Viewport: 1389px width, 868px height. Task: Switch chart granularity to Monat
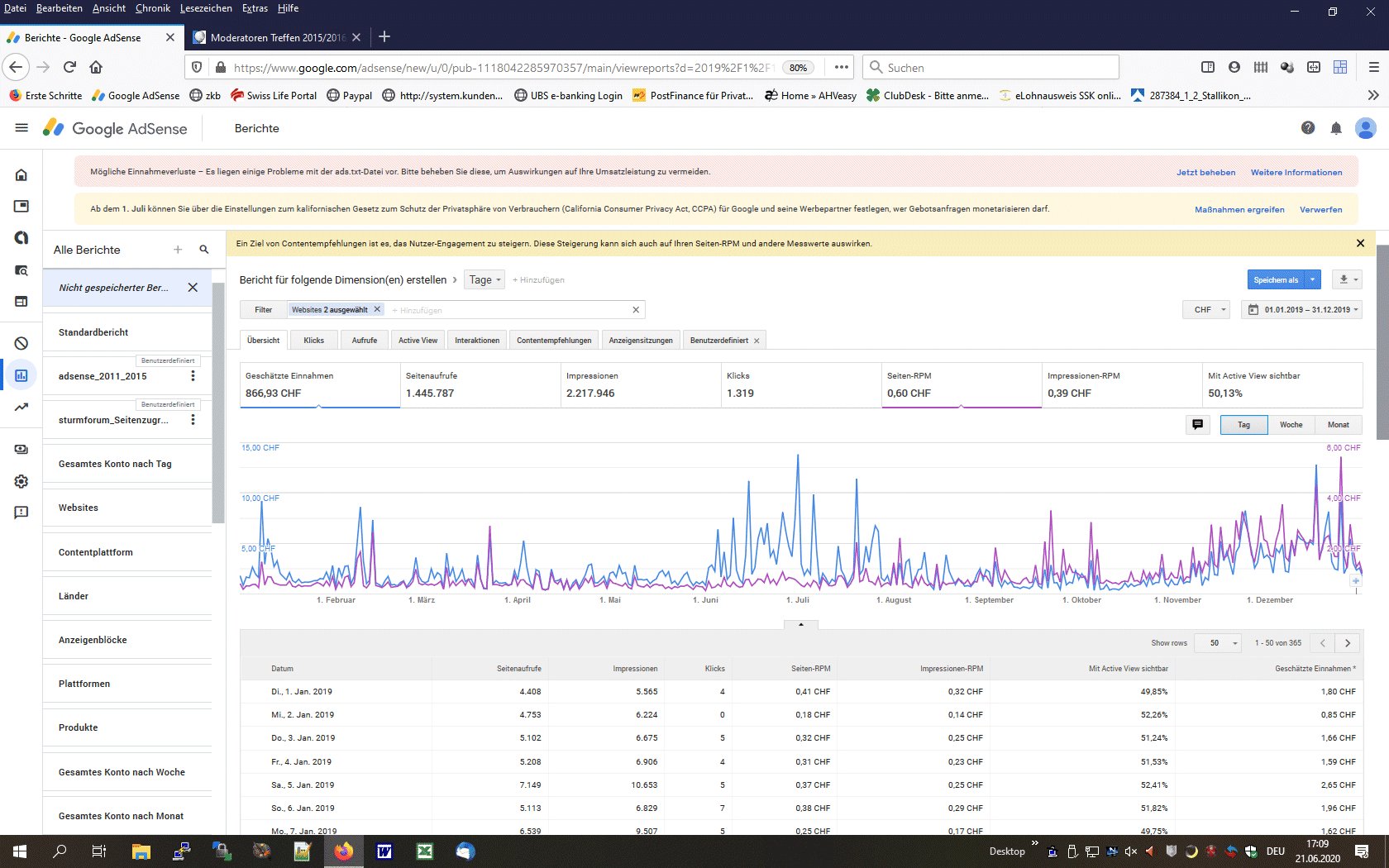[x=1338, y=425]
